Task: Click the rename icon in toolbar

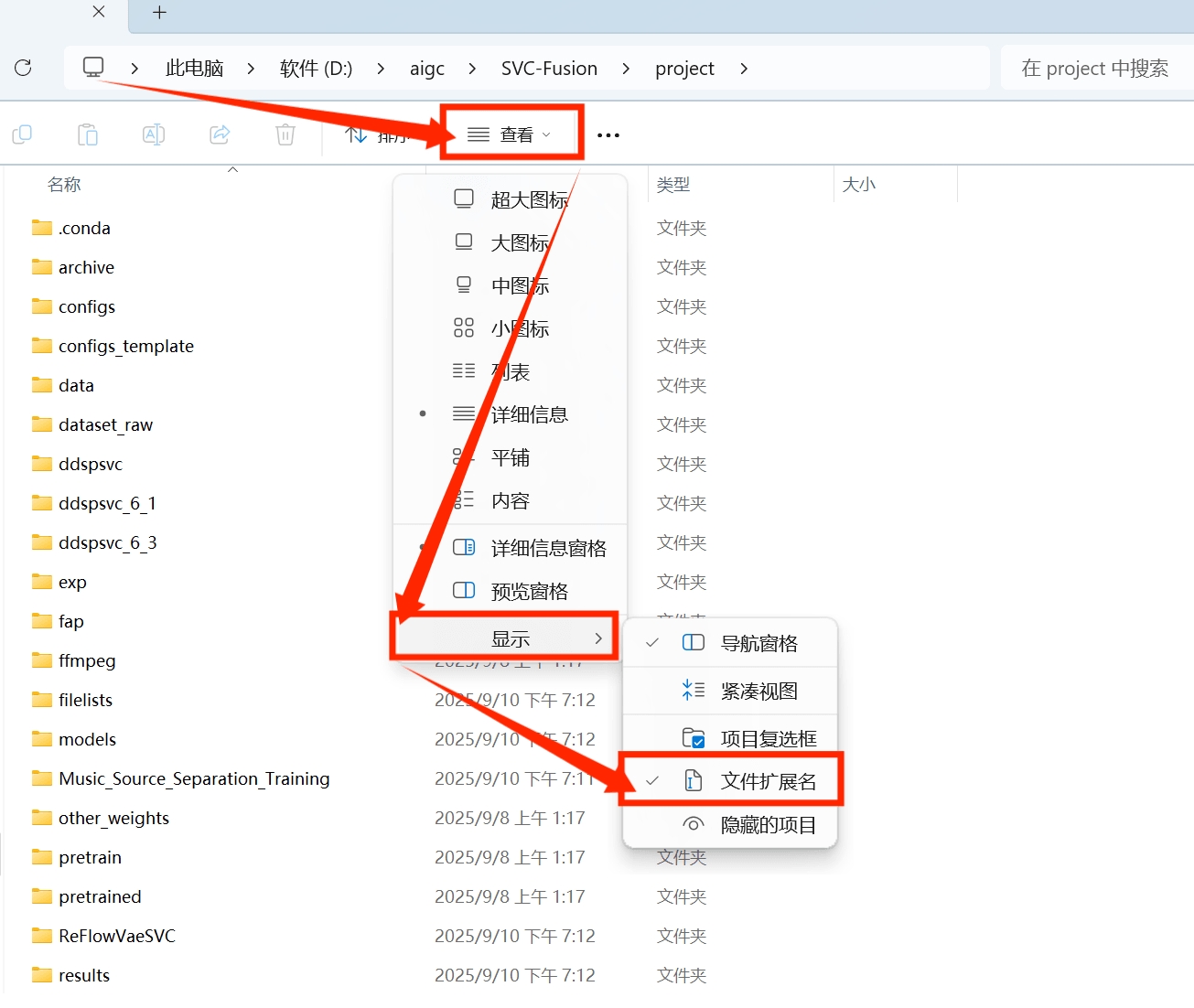Action: pos(154,135)
